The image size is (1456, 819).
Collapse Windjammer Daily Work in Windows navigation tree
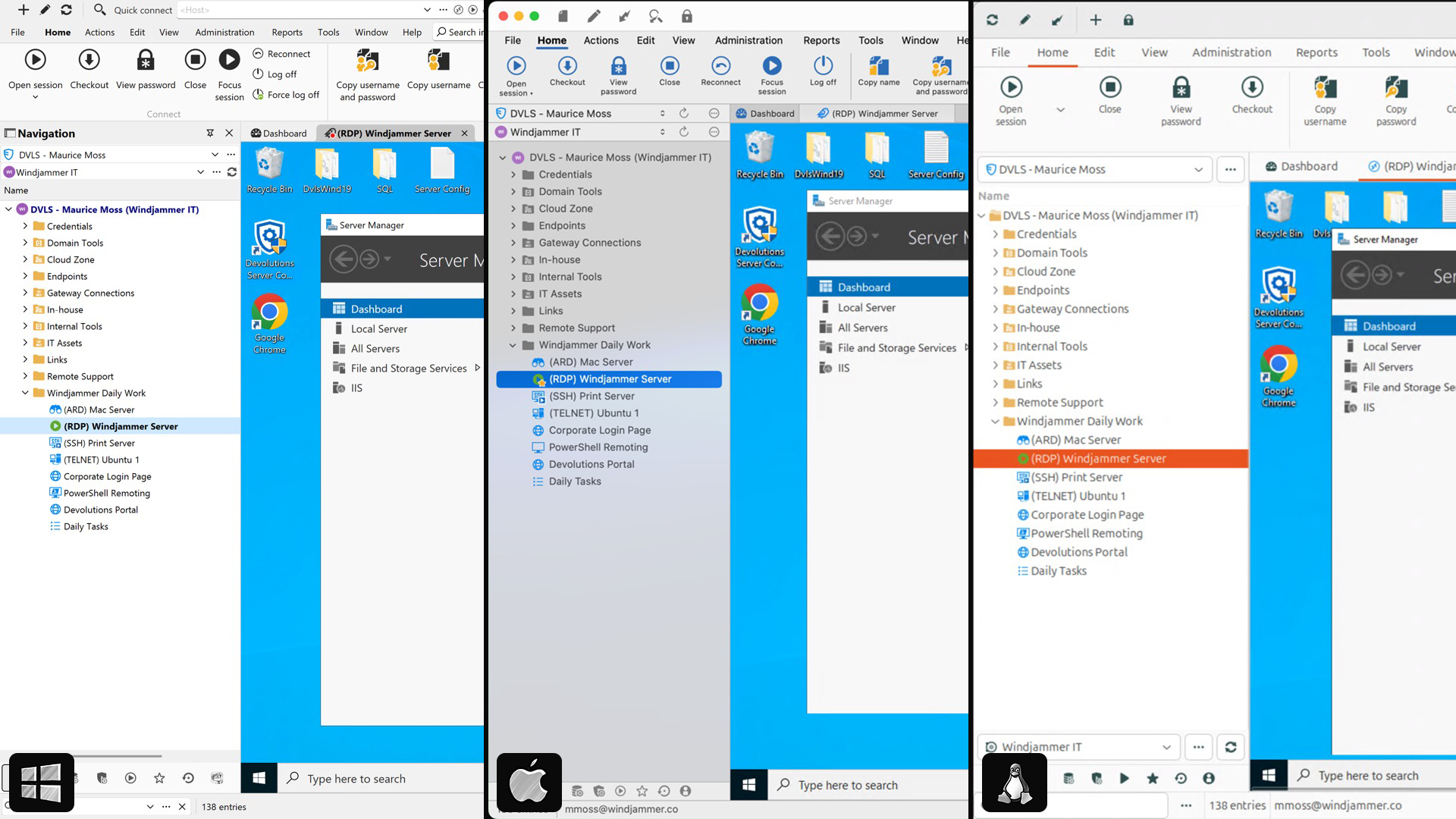point(25,393)
